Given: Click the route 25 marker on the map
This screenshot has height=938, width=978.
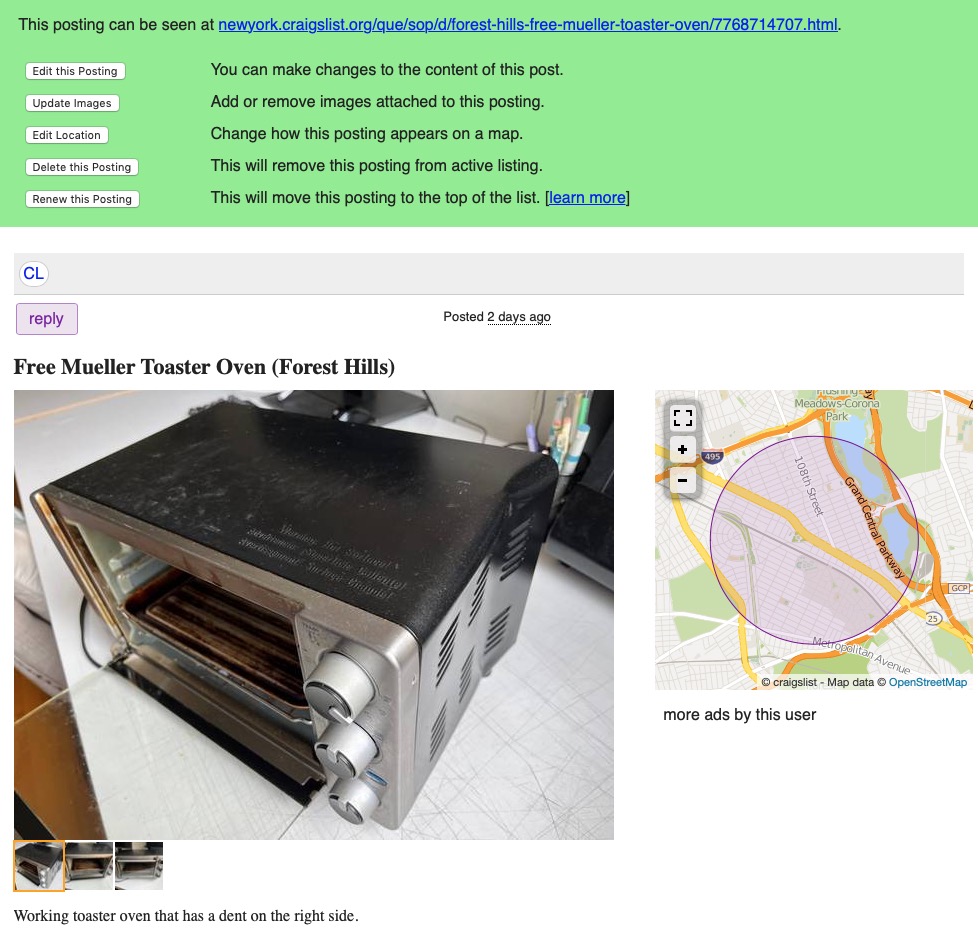Looking at the screenshot, I should tap(932, 619).
